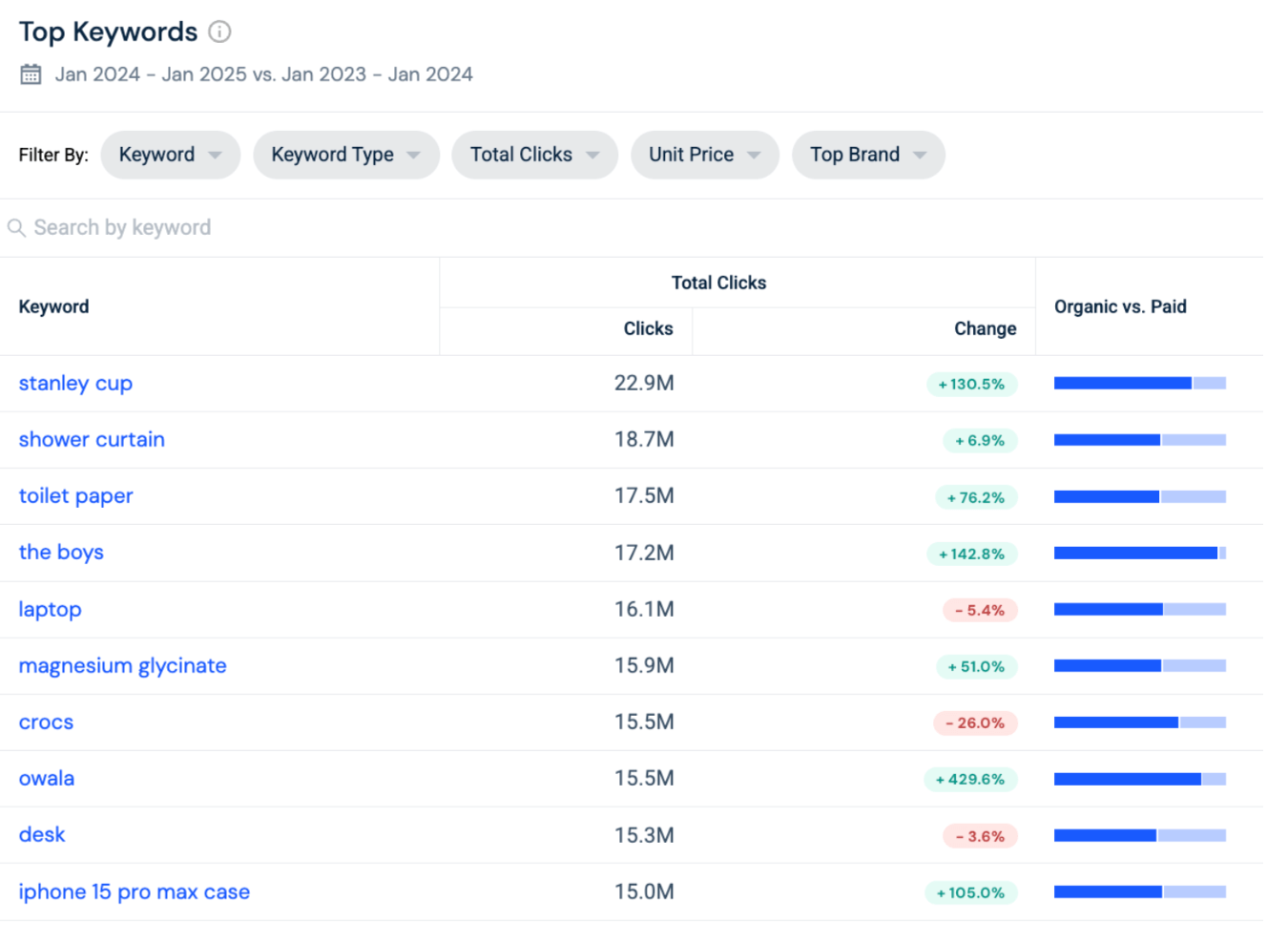Click the organic vs paid bar for laptop

(x=1140, y=609)
